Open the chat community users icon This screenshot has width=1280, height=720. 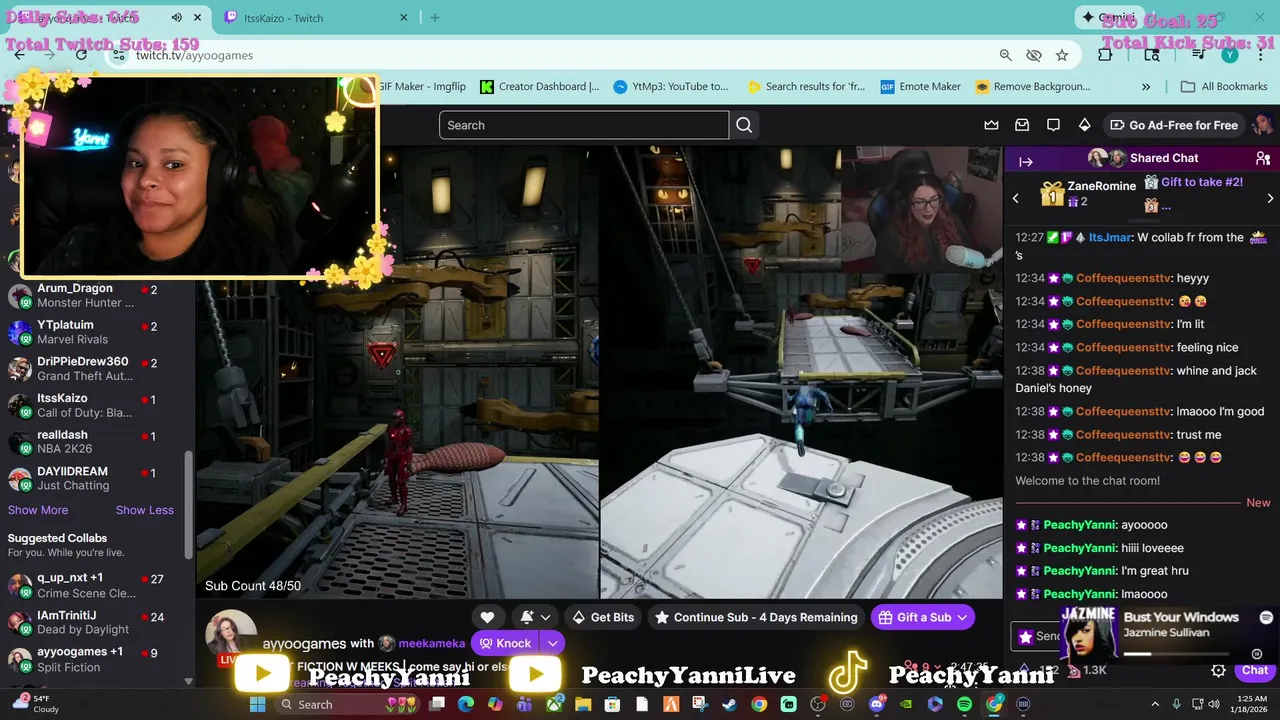tap(1262, 158)
